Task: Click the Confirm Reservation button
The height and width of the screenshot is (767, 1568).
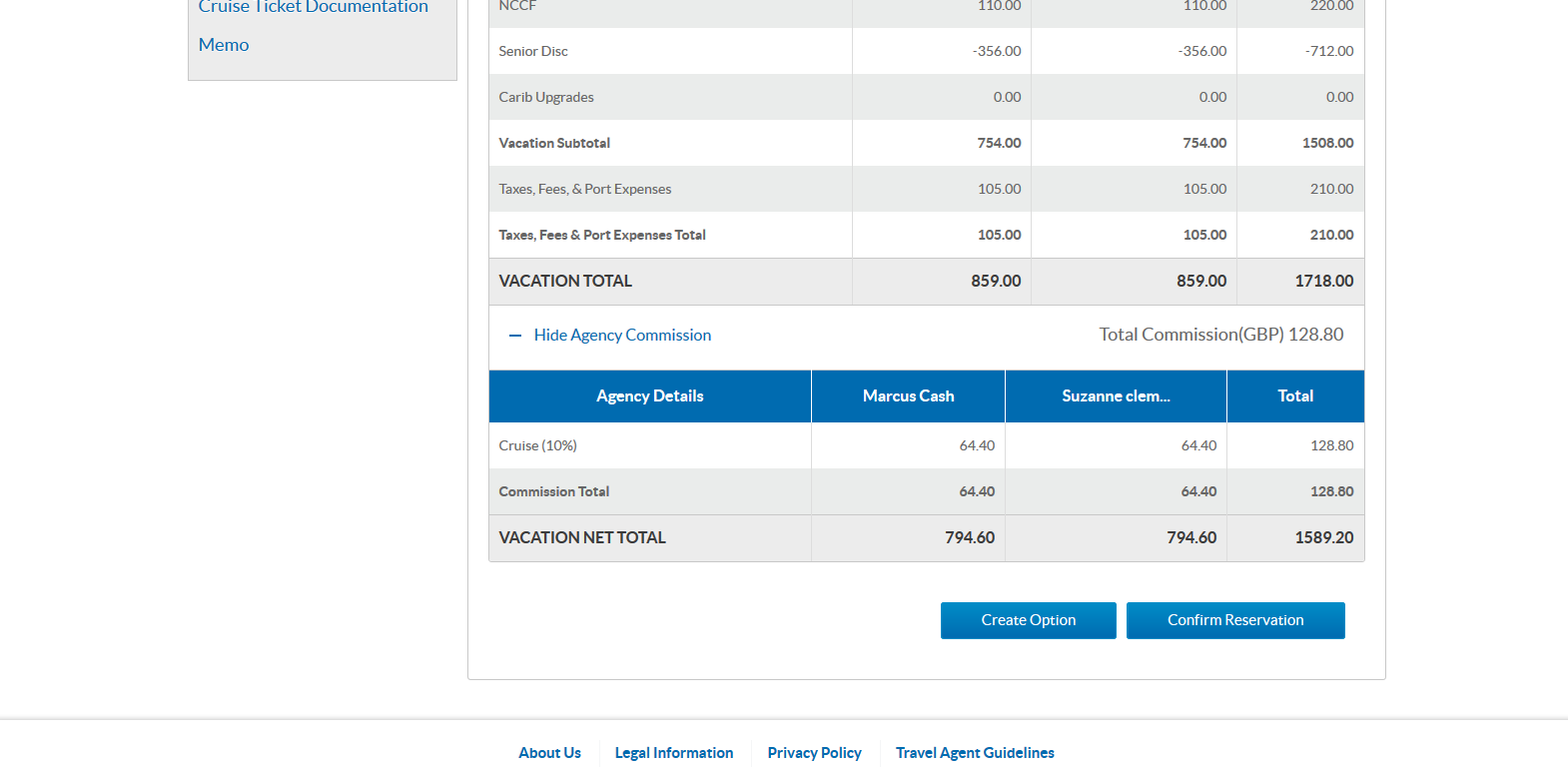Action: point(1235,620)
